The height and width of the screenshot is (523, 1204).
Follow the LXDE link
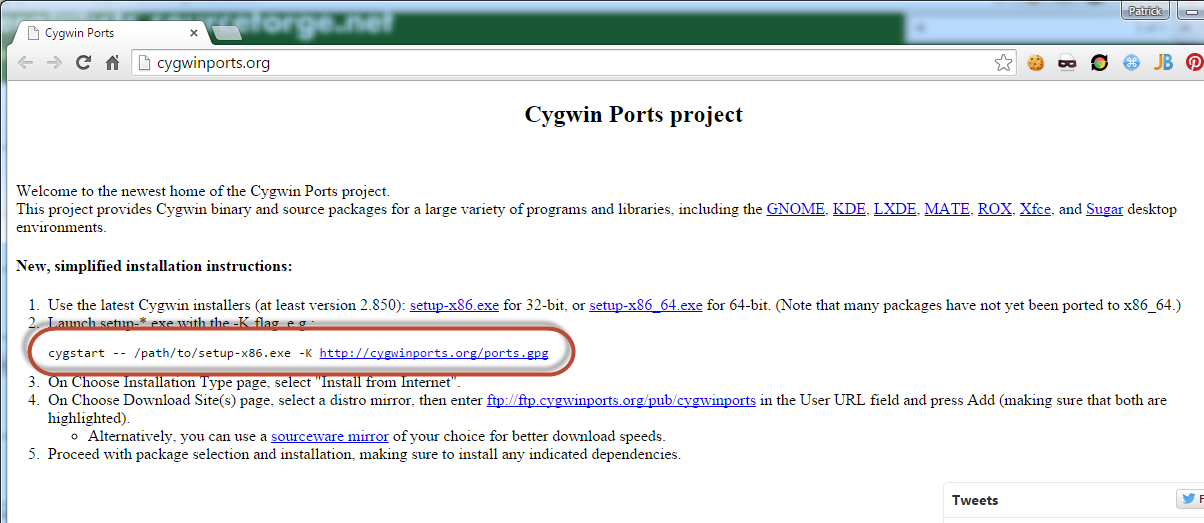click(895, 209)
